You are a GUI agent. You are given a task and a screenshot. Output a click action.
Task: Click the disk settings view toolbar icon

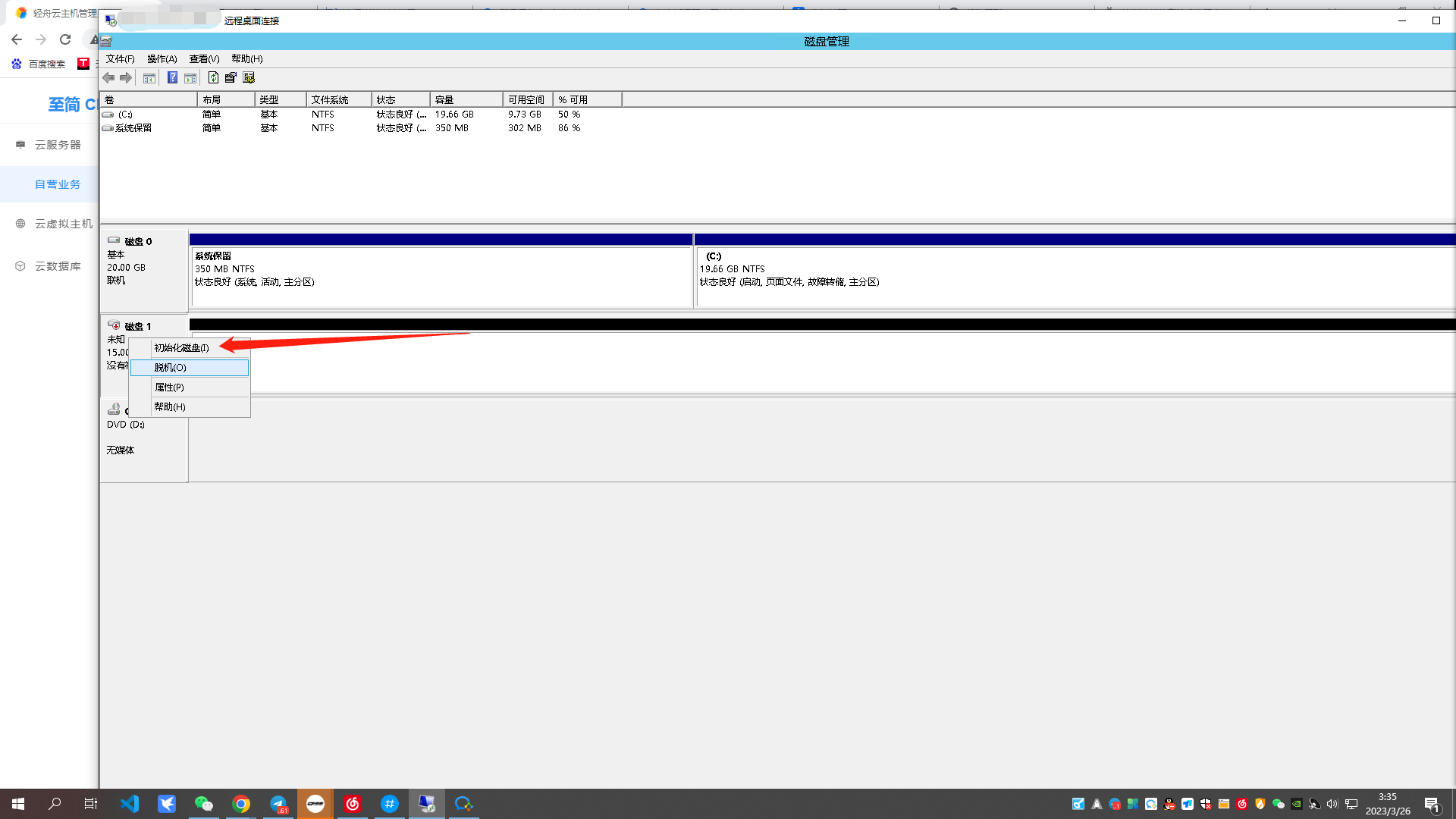click(x=249, y=77)
